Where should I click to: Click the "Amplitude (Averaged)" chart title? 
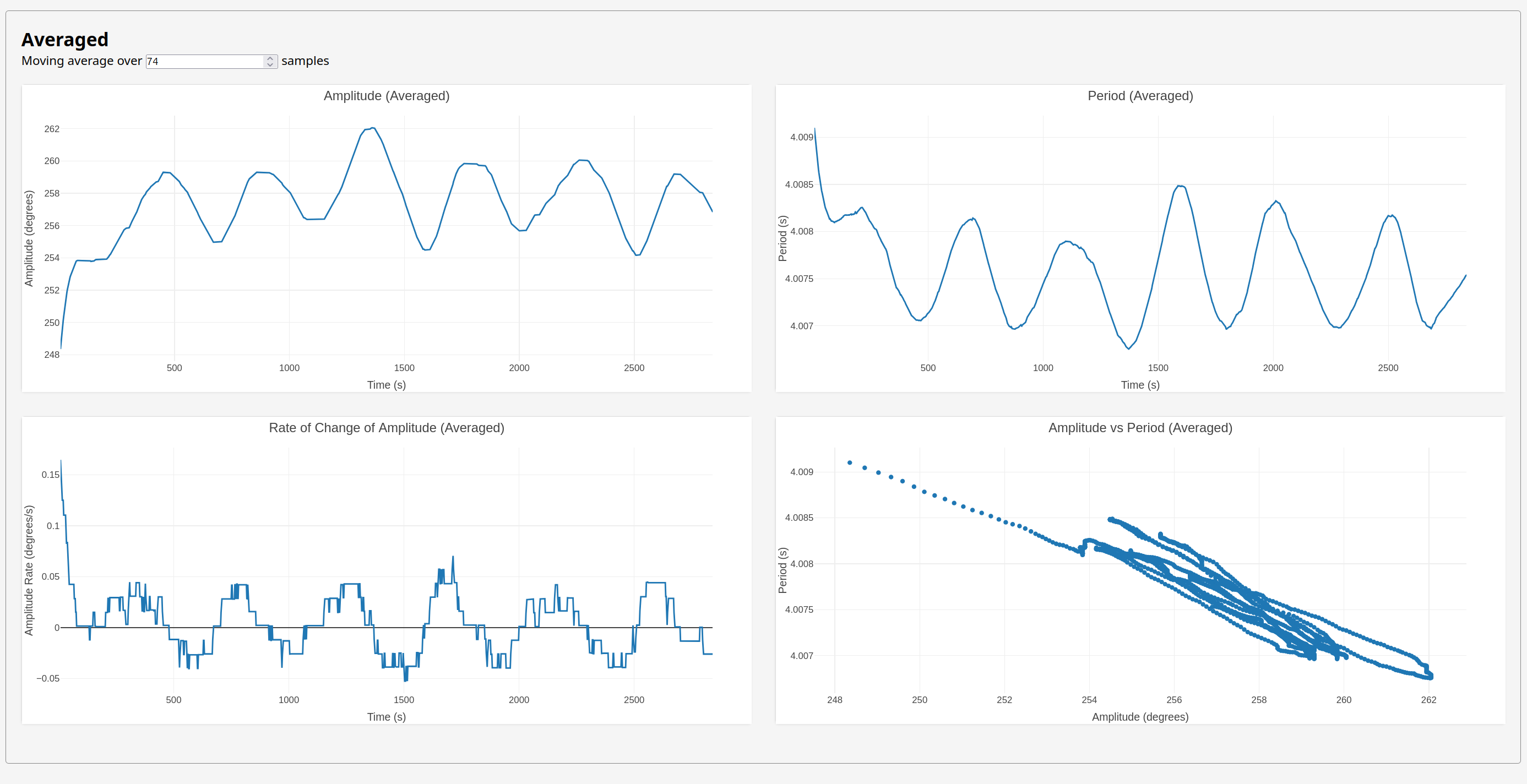tap(387, 96)
